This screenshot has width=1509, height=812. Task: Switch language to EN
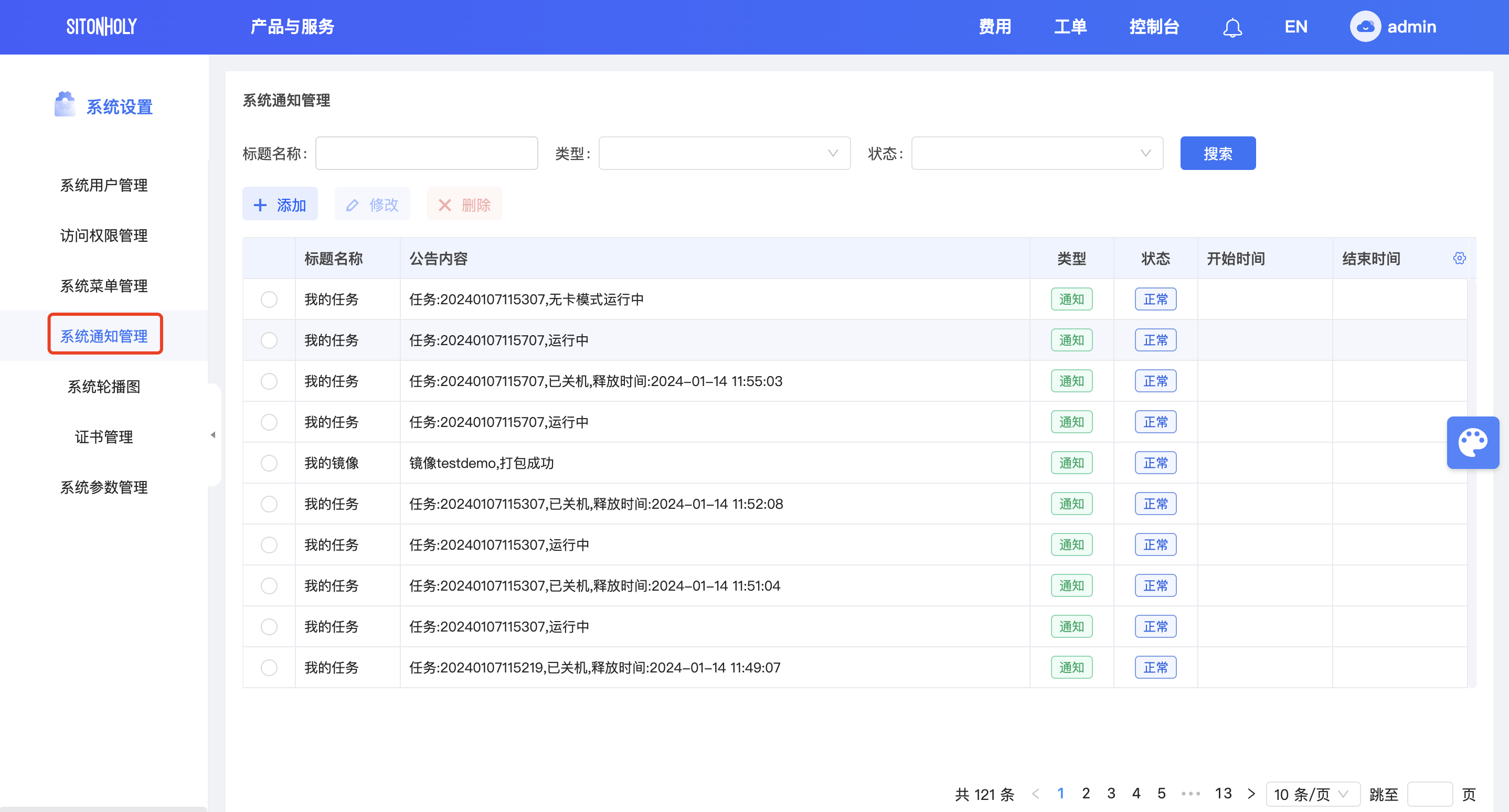coord(1296,27)
